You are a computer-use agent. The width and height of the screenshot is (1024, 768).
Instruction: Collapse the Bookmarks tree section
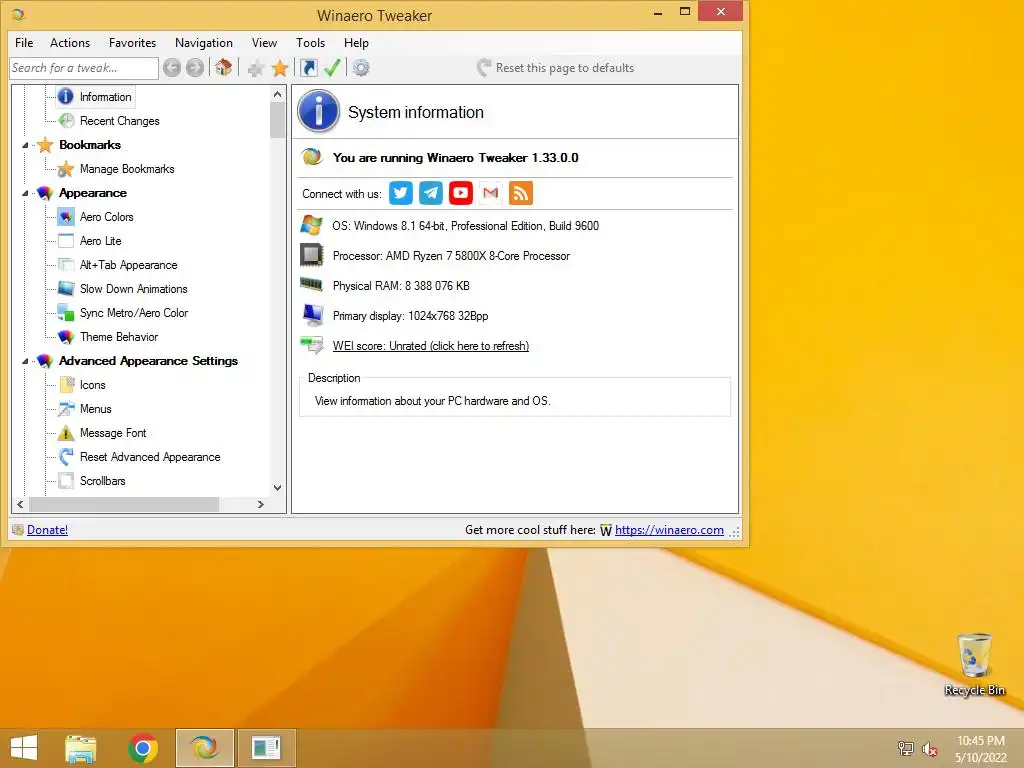coord(25,145)
